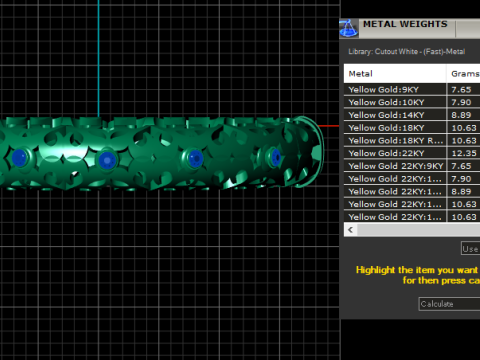
Task: Click leftmost blue gemstone on the ring
Action: (19, 157)
